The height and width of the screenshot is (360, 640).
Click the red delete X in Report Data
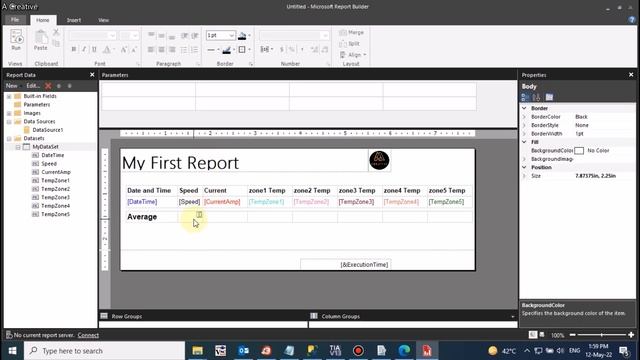coord(48,86)
